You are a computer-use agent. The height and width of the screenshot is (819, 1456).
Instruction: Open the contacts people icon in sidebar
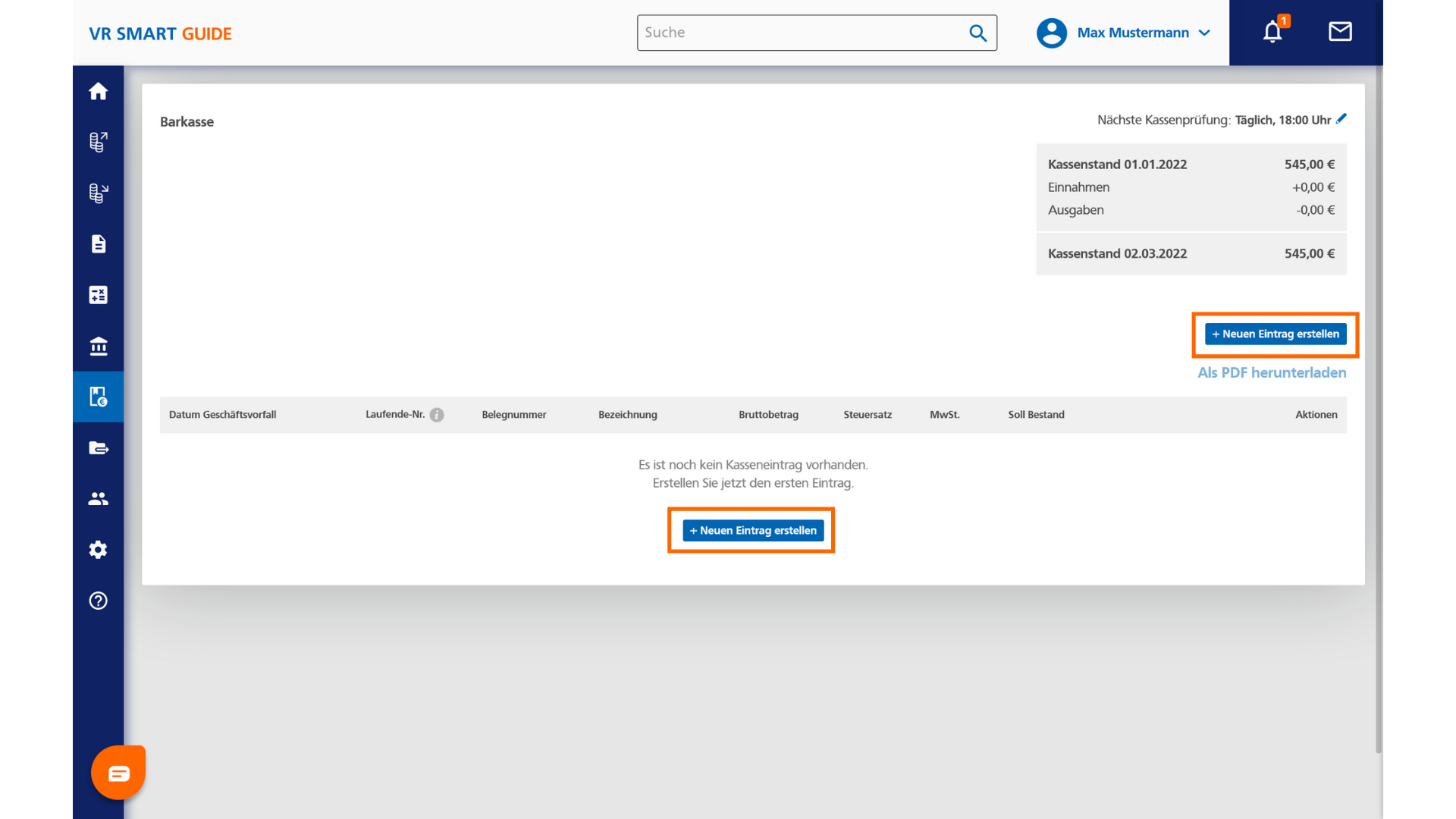click(98, 498)
